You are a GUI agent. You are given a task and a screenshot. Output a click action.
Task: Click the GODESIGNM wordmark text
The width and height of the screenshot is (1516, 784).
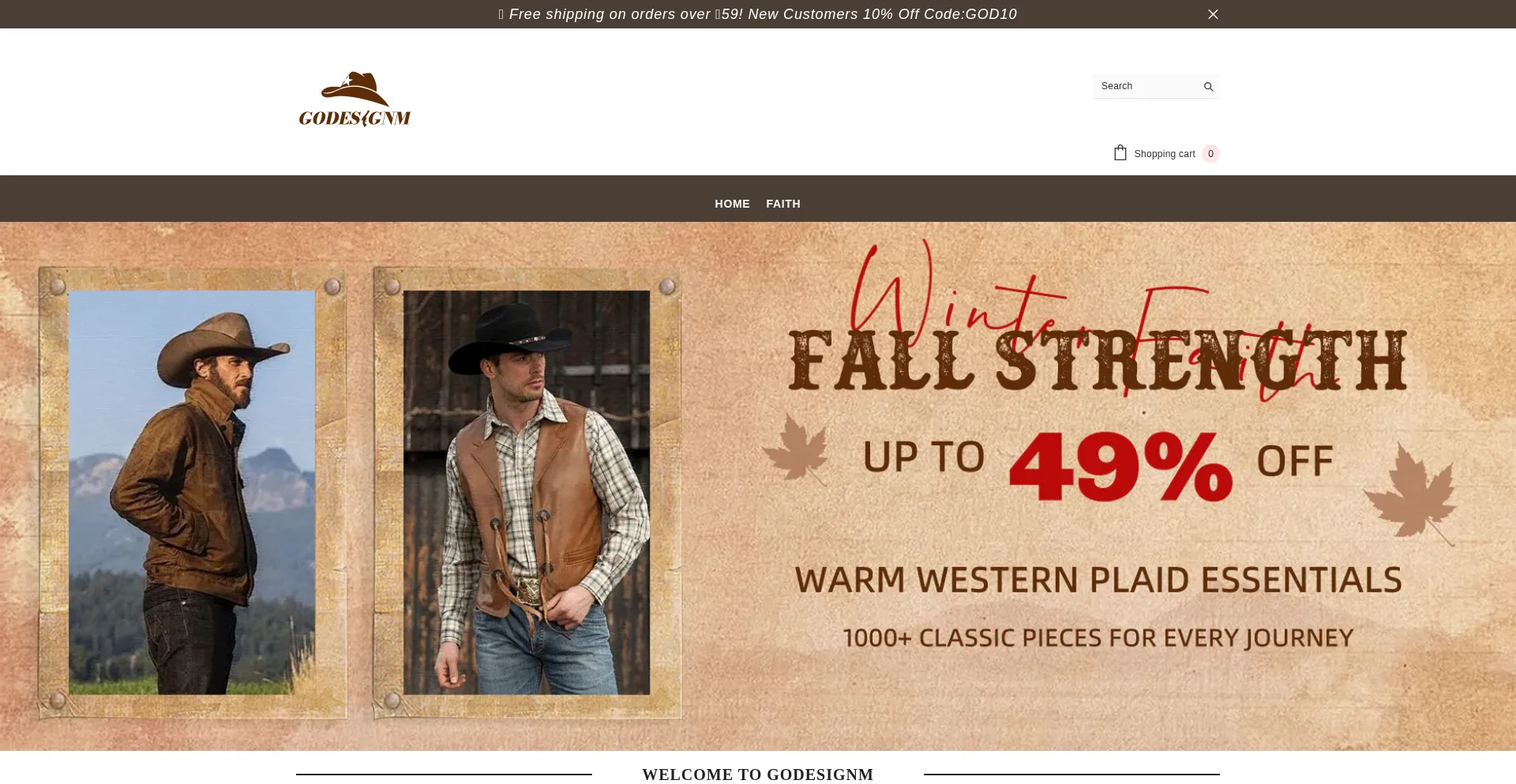tap(355, 118)
